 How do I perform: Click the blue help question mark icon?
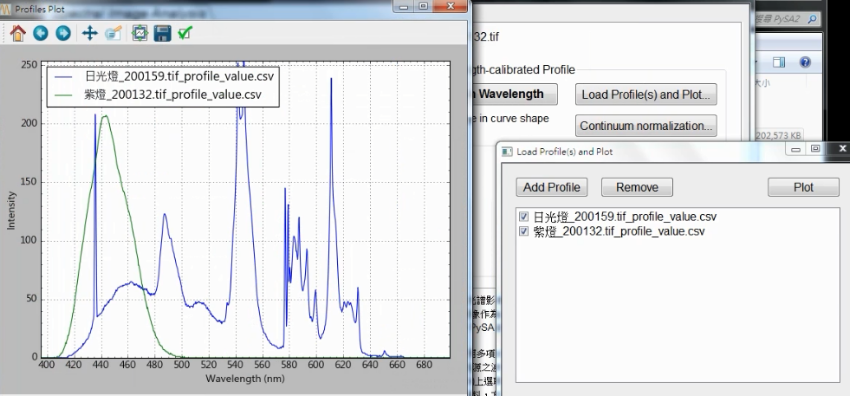coord(804,62)
